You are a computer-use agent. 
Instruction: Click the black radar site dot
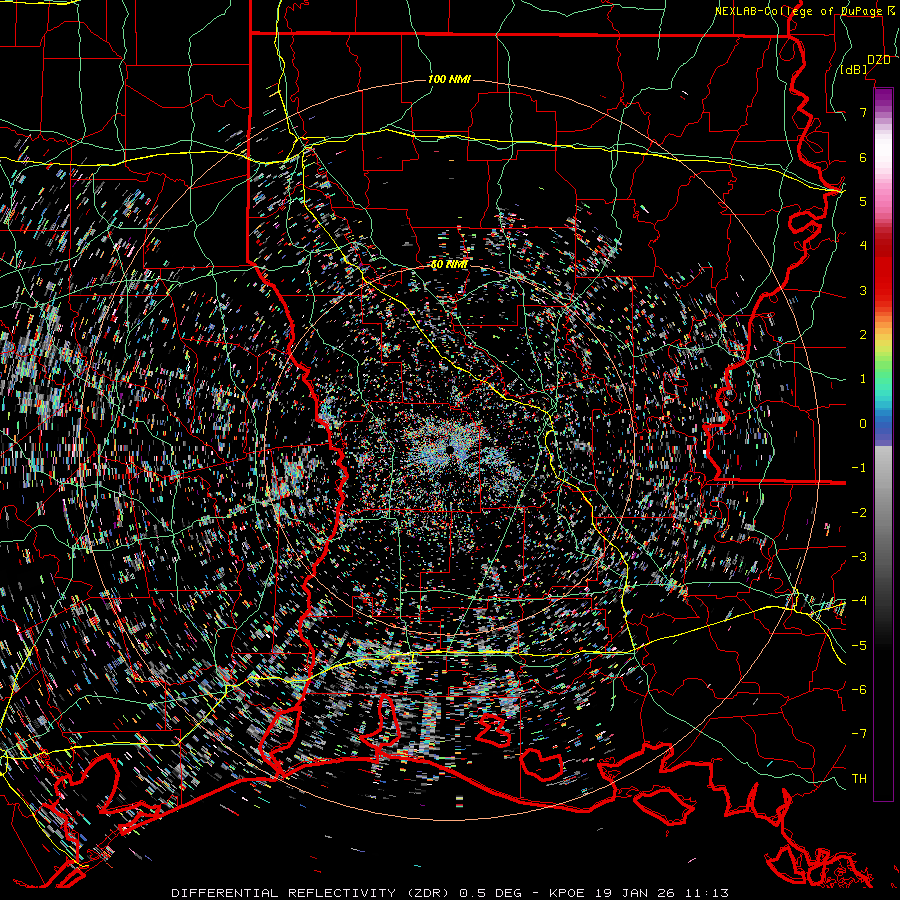click(450, 450)
